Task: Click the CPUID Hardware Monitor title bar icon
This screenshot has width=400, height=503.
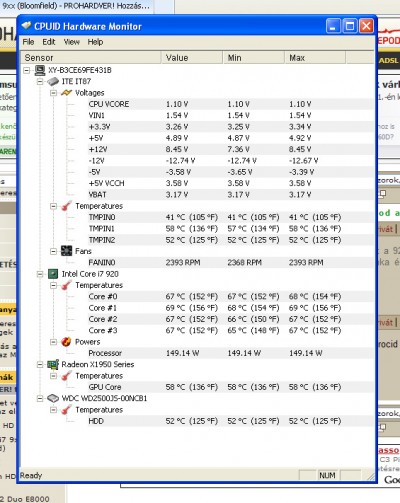Action: [x=27, y=26]
